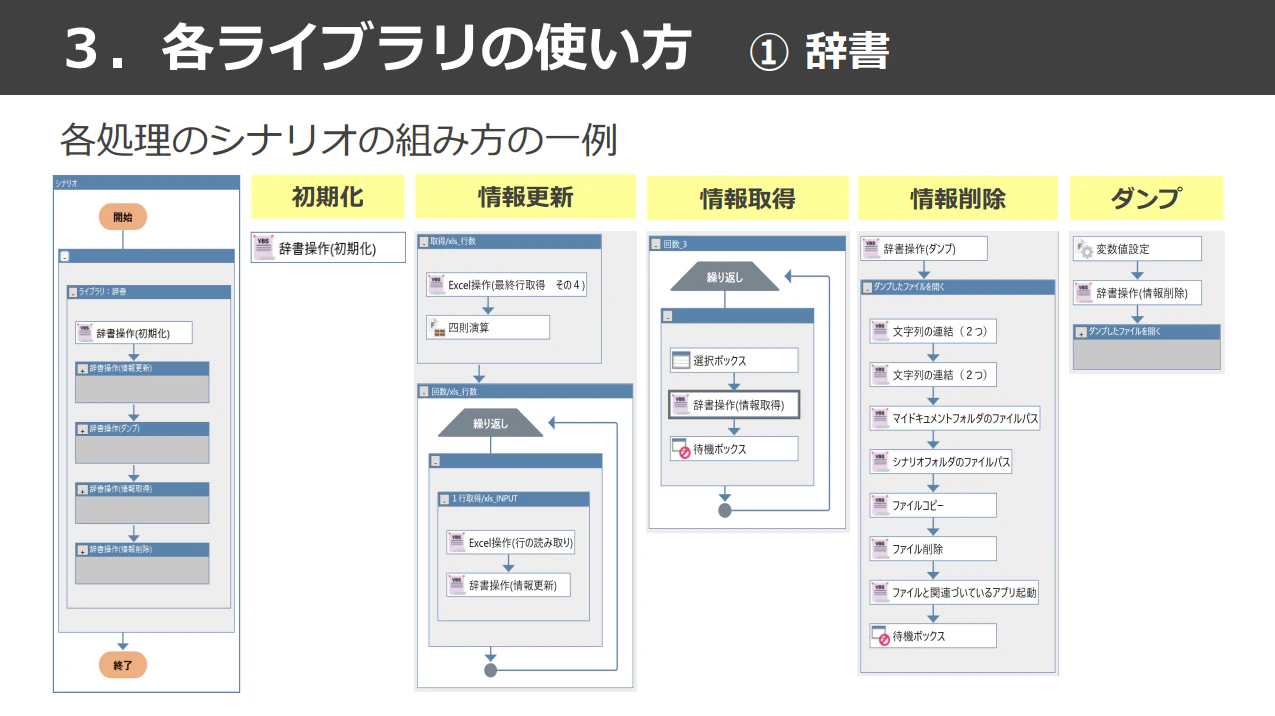Expand collapsed 辞書操作(情報更新) group in シナリオ
1275x716 pixels.
(x=82, y=369)
